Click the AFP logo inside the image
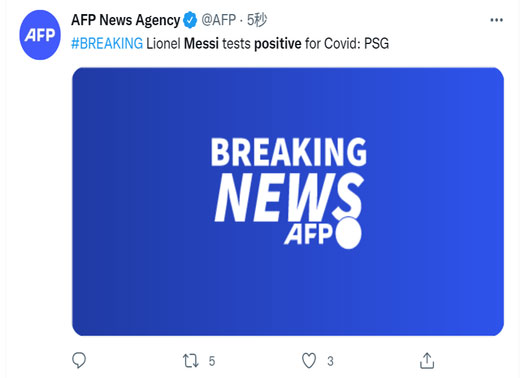The height and width of the screenshot is (378, 520). [308, 234]
